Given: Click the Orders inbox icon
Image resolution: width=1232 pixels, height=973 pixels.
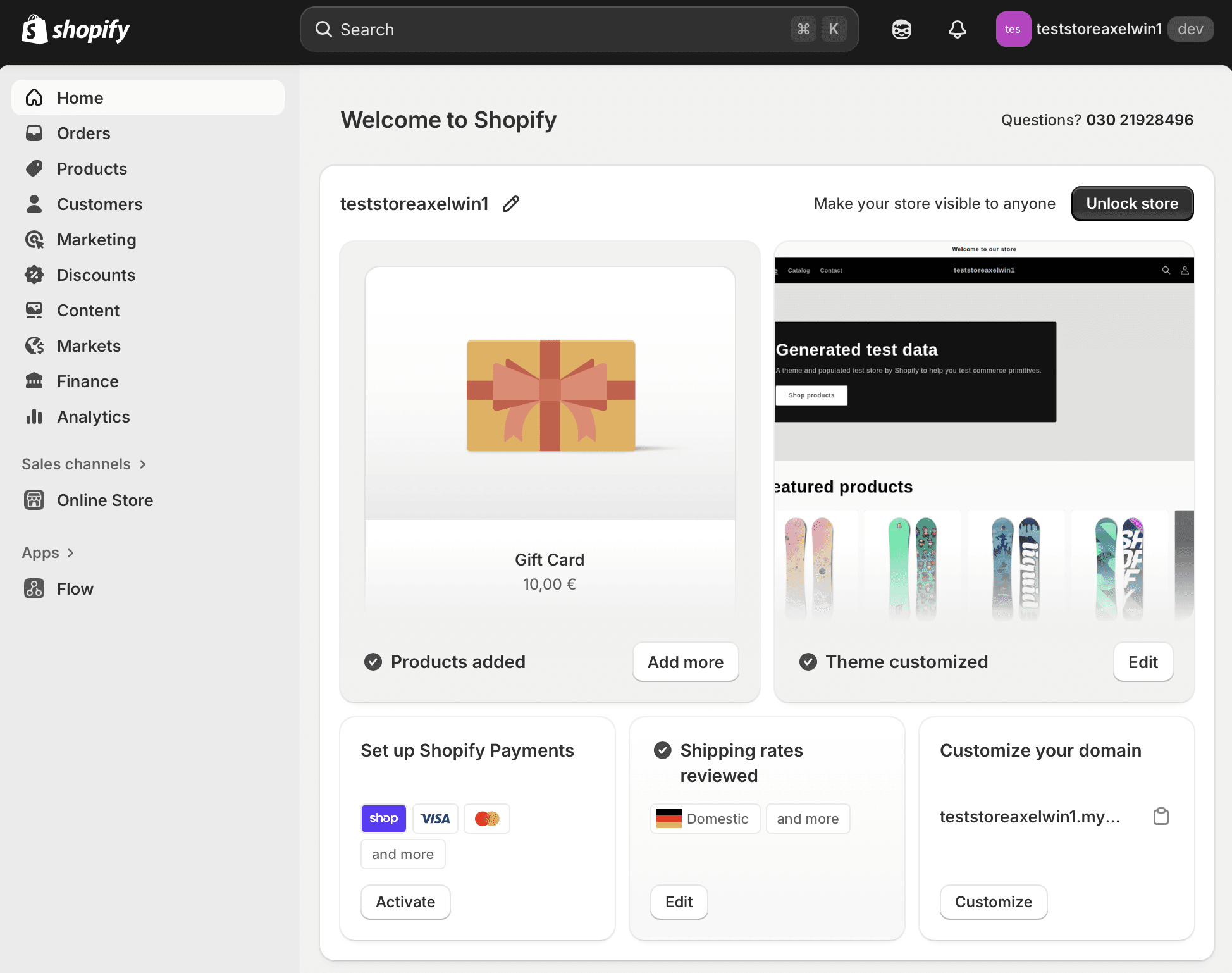Looking at the screenshot, I should pos(34,133).
